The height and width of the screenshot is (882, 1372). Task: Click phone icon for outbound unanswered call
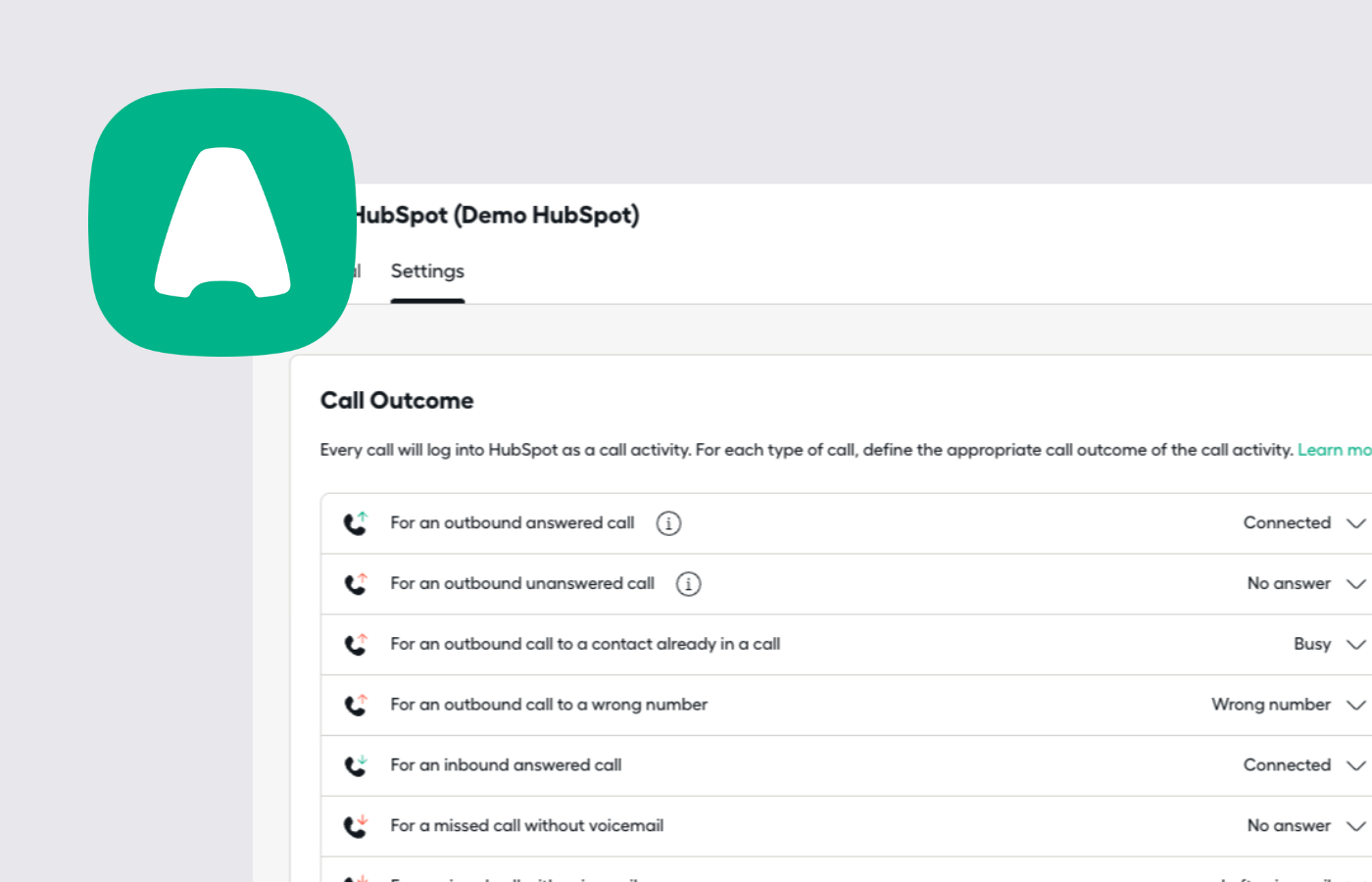pos(356,584)
